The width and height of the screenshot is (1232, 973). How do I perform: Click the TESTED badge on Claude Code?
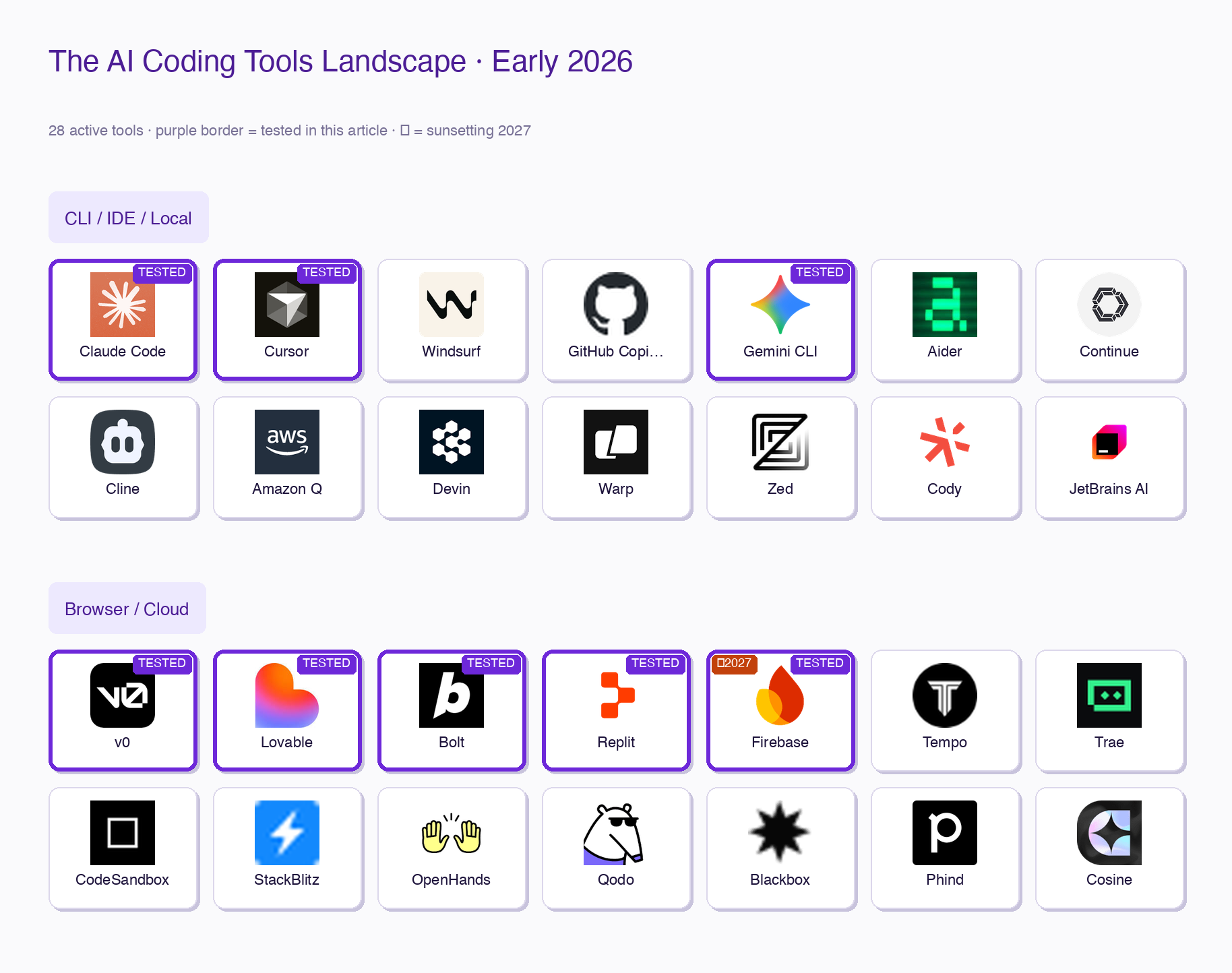click(162, 272)
